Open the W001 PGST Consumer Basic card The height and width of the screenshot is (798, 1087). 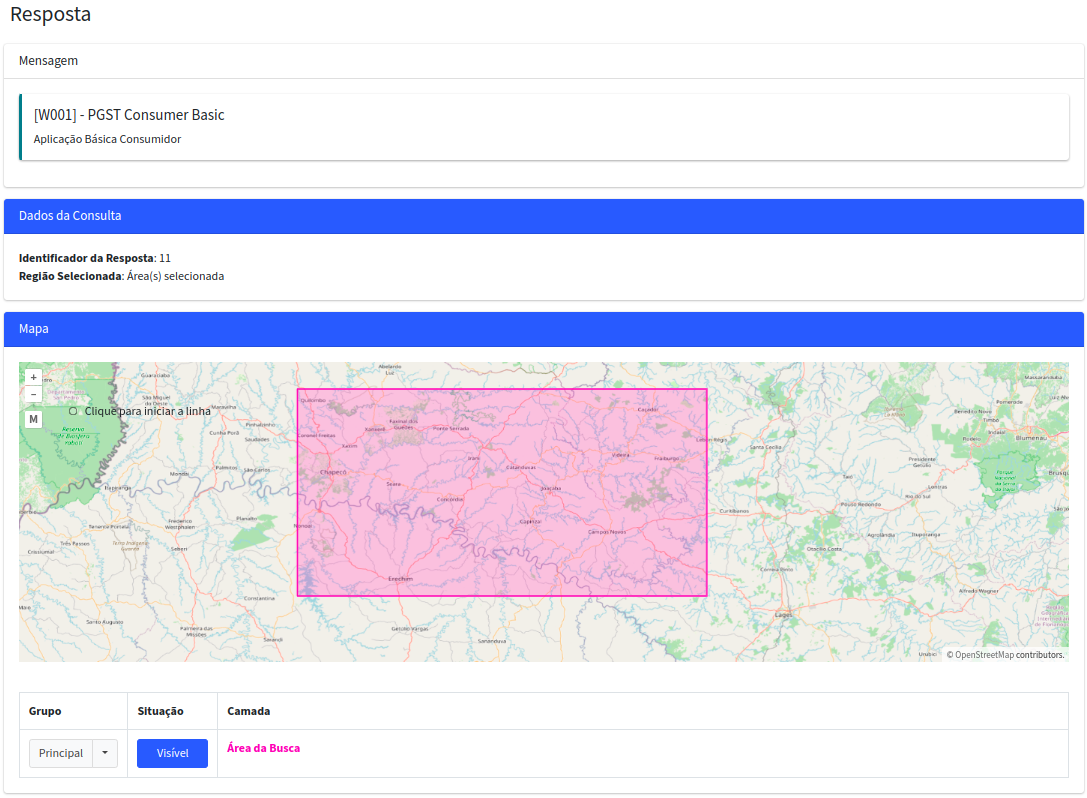click(544, 127)
